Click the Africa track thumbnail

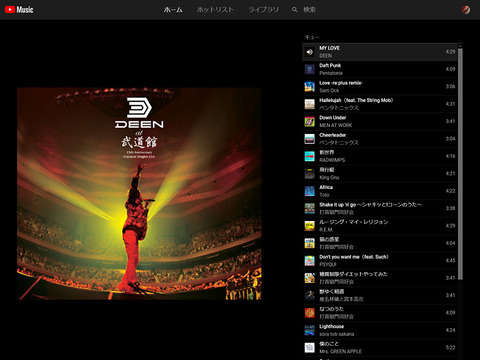click(310, 191)
